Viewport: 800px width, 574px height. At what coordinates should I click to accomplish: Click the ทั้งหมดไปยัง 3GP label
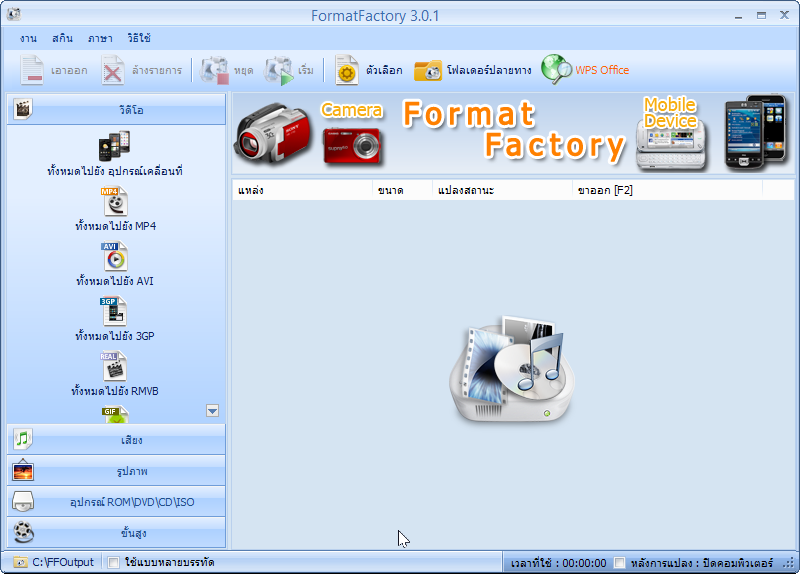click(115, 336)
